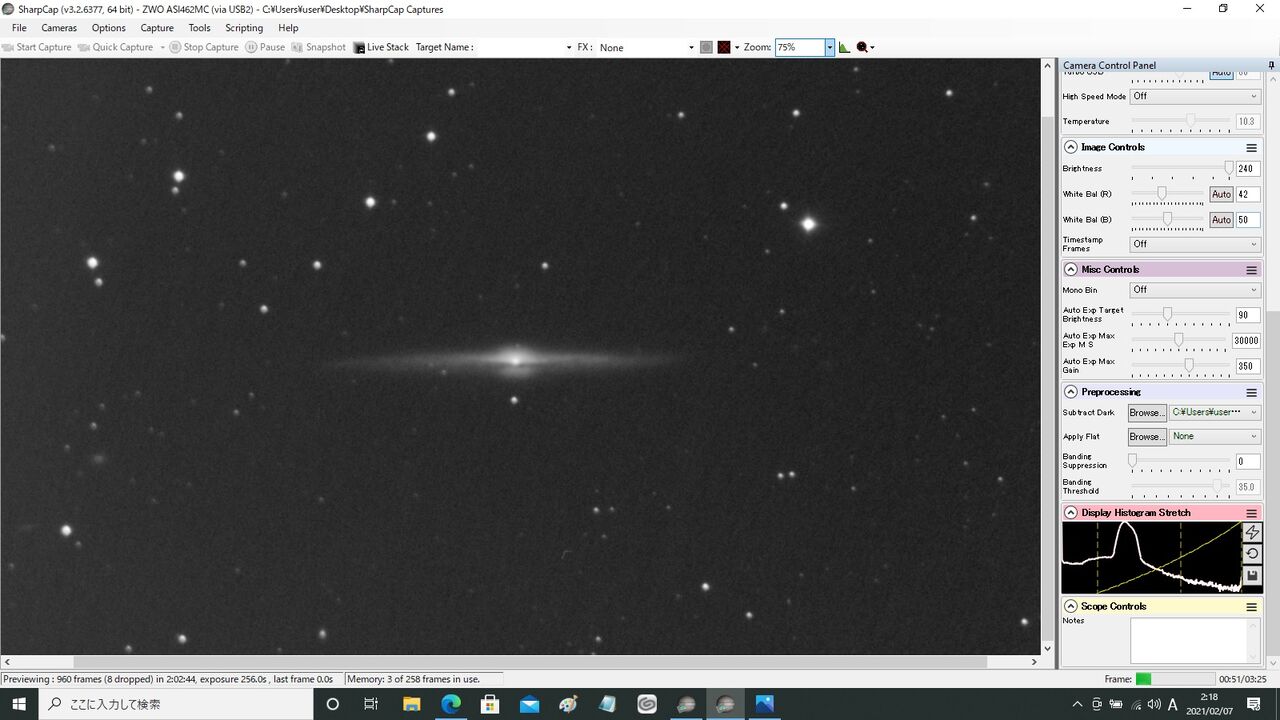1280x720 pixels.
Task: Open the Scripting menu
Action: pos(244,28)
